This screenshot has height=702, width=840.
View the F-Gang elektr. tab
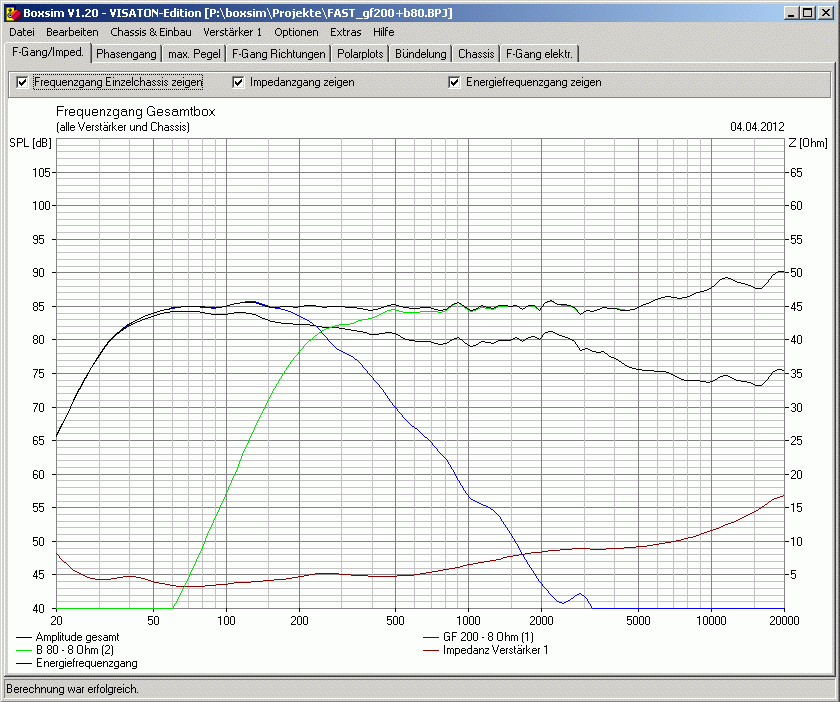click(539, 54)
